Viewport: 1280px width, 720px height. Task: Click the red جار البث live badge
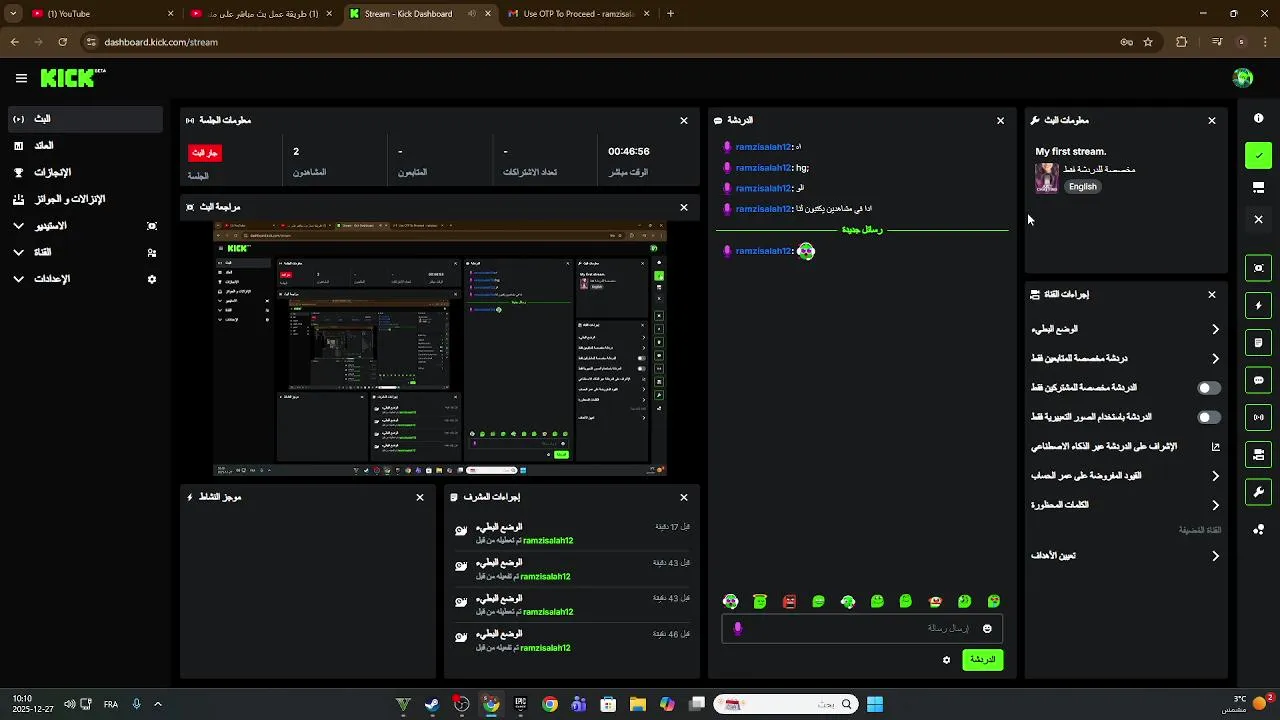tap(205, 153)
